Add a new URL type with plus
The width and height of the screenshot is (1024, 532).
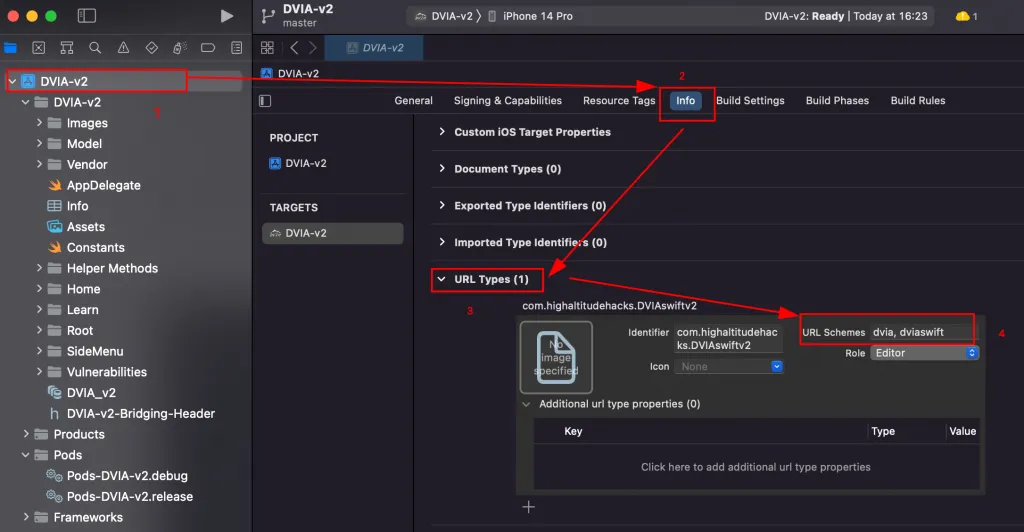tap(529, 507)
